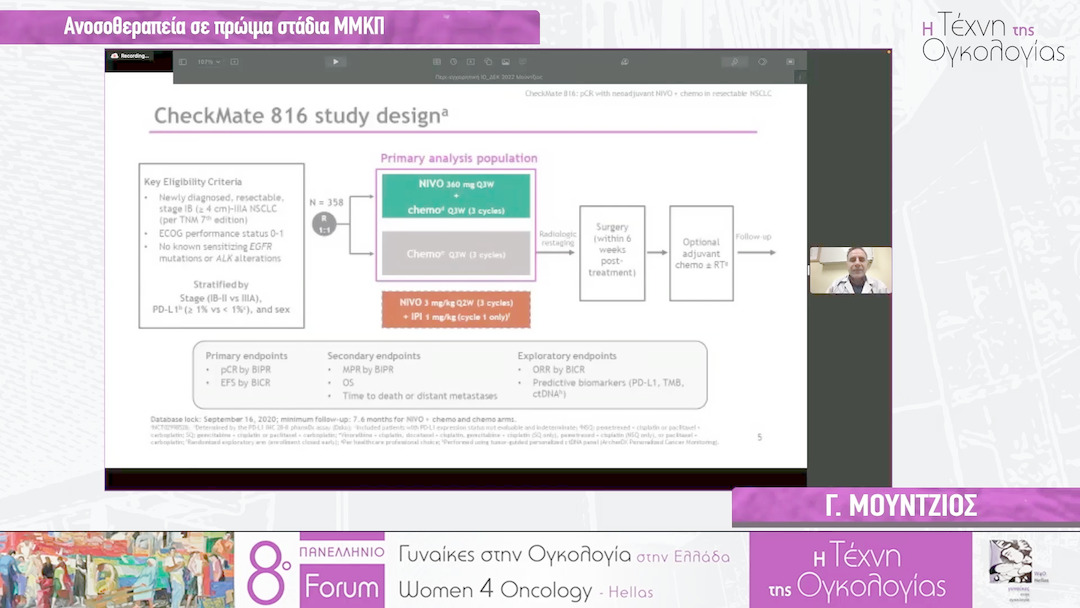Click the teal NIVO 360 mg box on slide

(x=456, y=197)
